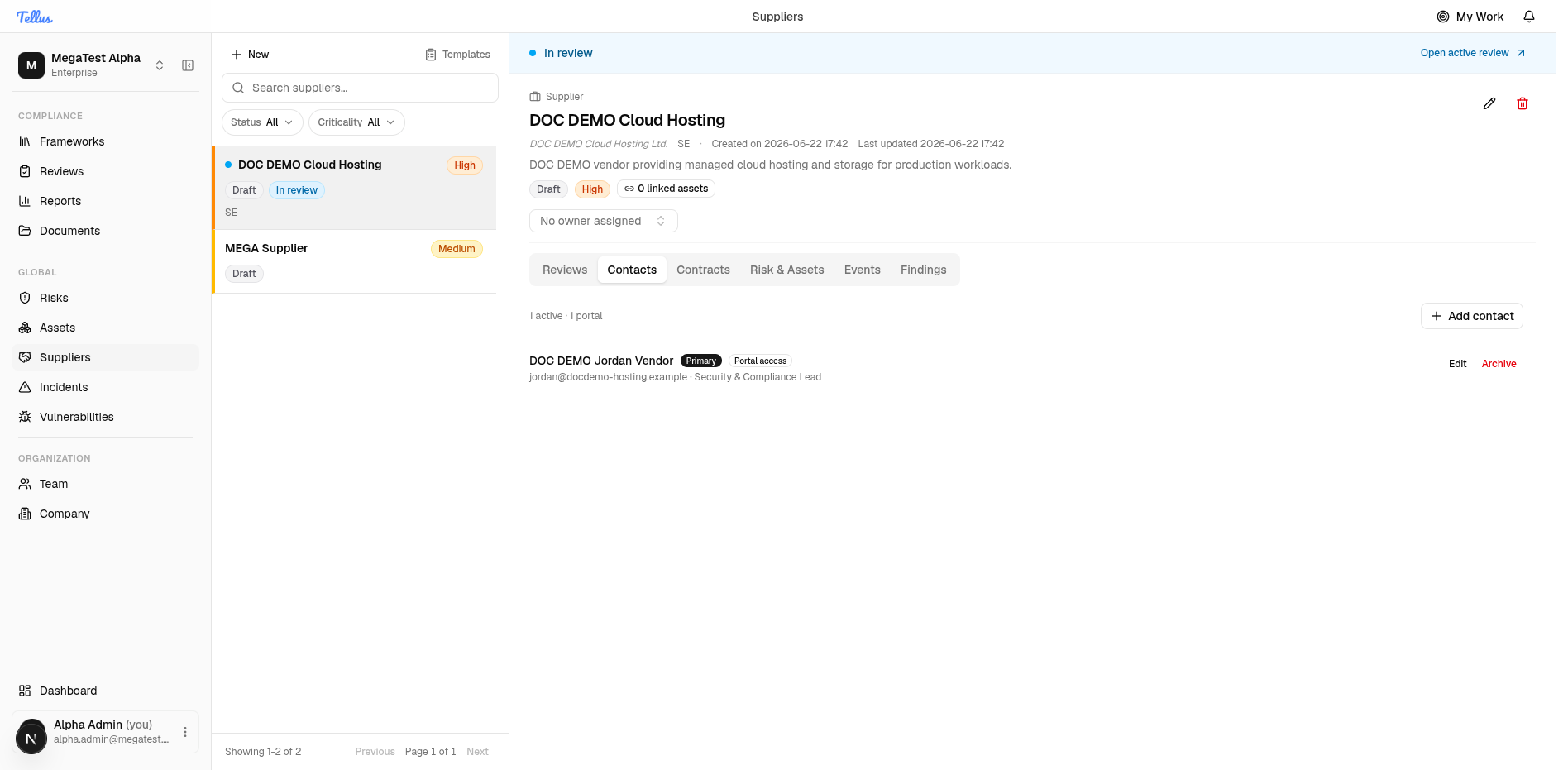The height and width of the screenshot is (770, 1568).
Task: Select the DOC DEMO Cloud Hosting list item
Action: pyautogui.click(x=355, y=188)
